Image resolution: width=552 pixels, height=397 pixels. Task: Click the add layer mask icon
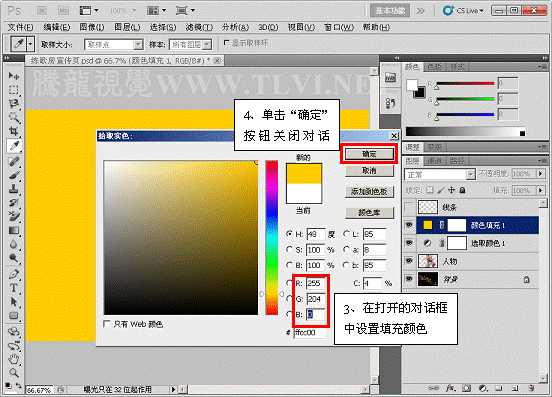click(x=466, y=388)
